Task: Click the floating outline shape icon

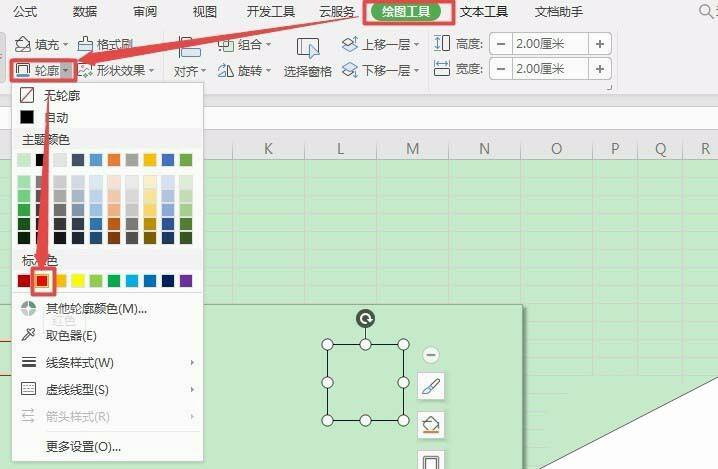Action: tap(431, 460)
